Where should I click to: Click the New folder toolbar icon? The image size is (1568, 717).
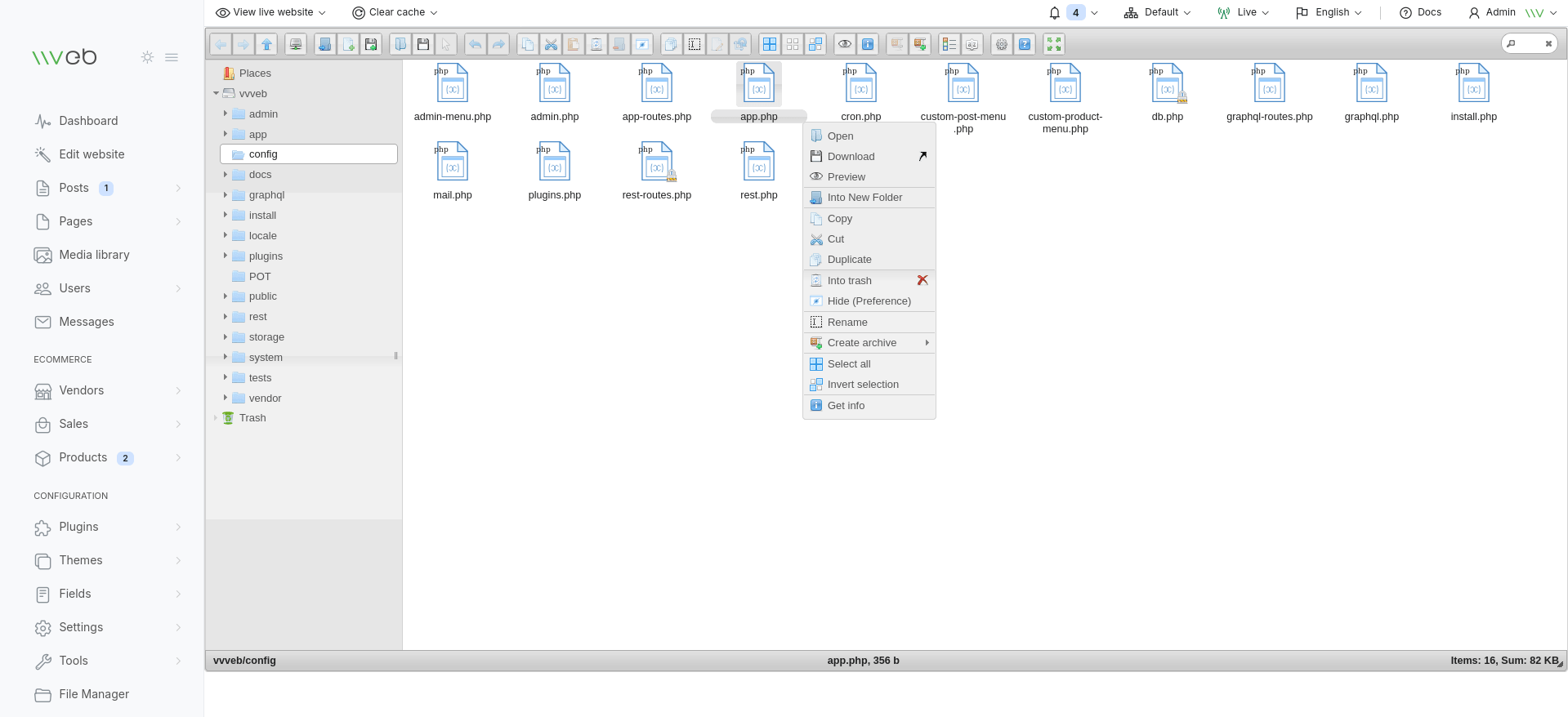click(x=325, y=44)
